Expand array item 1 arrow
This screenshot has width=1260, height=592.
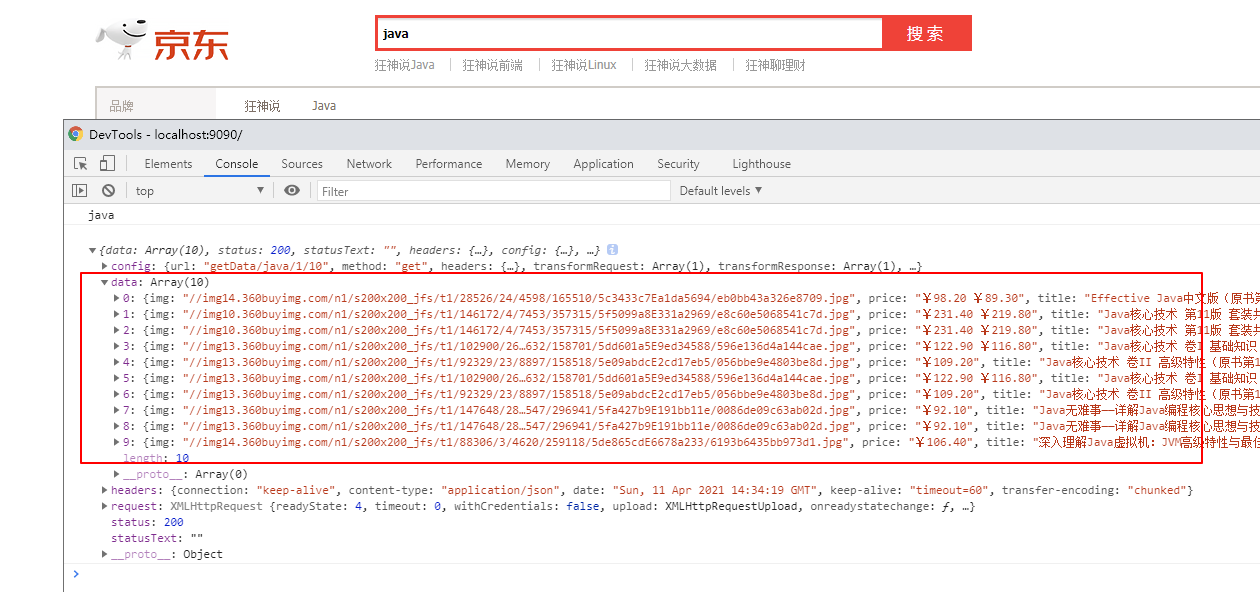[x=117, y=314]
